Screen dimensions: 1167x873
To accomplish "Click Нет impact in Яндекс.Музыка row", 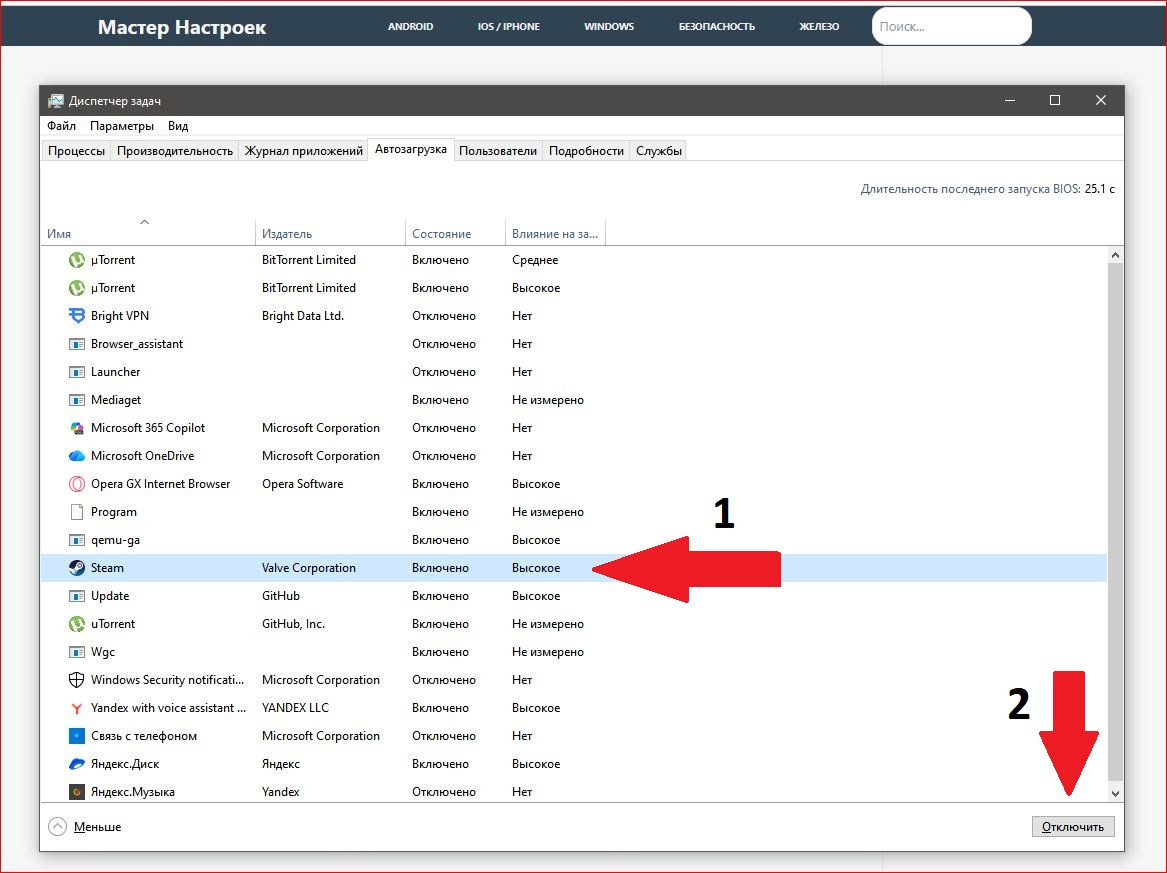I will pyautogui.click(x=522, y=792).
